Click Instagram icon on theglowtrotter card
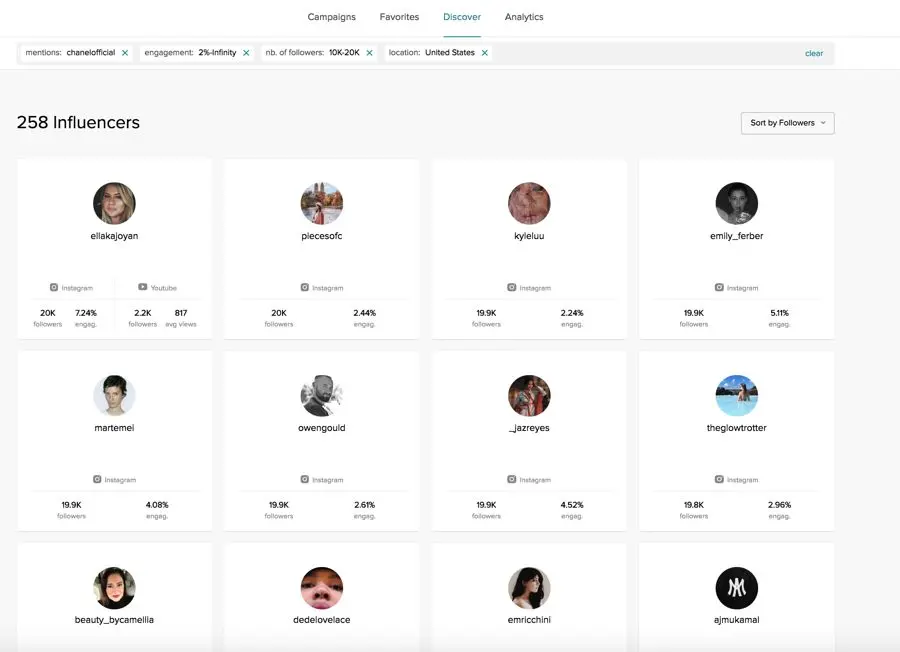The width and height of the screenshot is (900, 652). 719,480
